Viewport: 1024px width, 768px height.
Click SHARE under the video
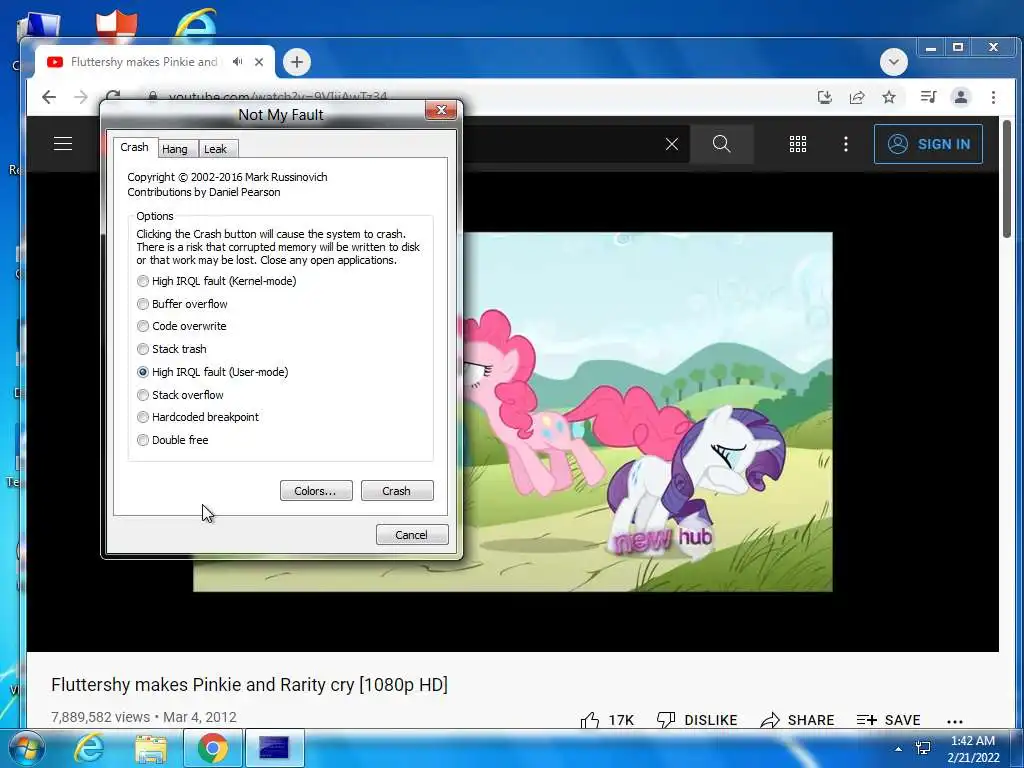tap(797, 719)
